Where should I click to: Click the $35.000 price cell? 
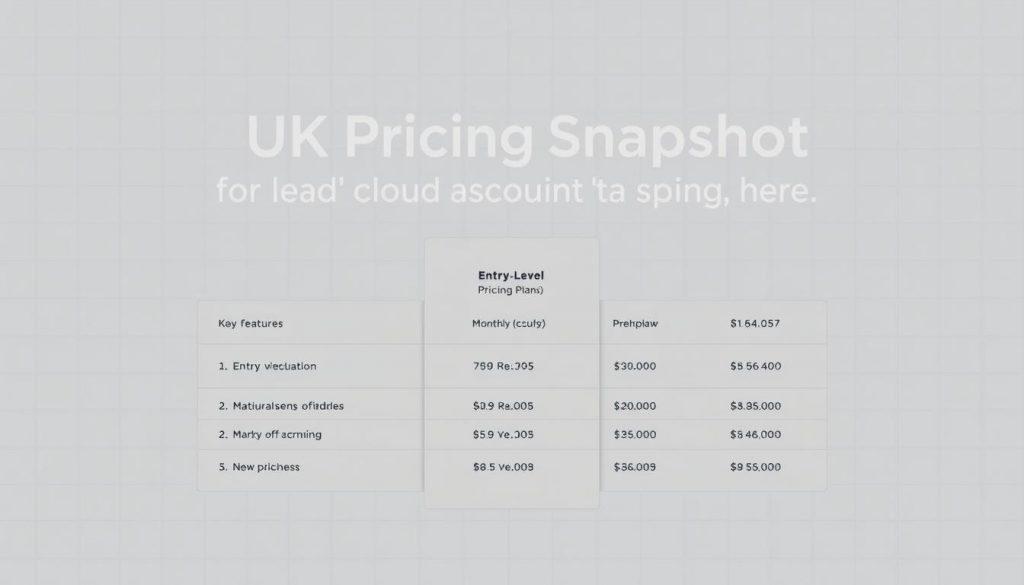coord(634,435)
